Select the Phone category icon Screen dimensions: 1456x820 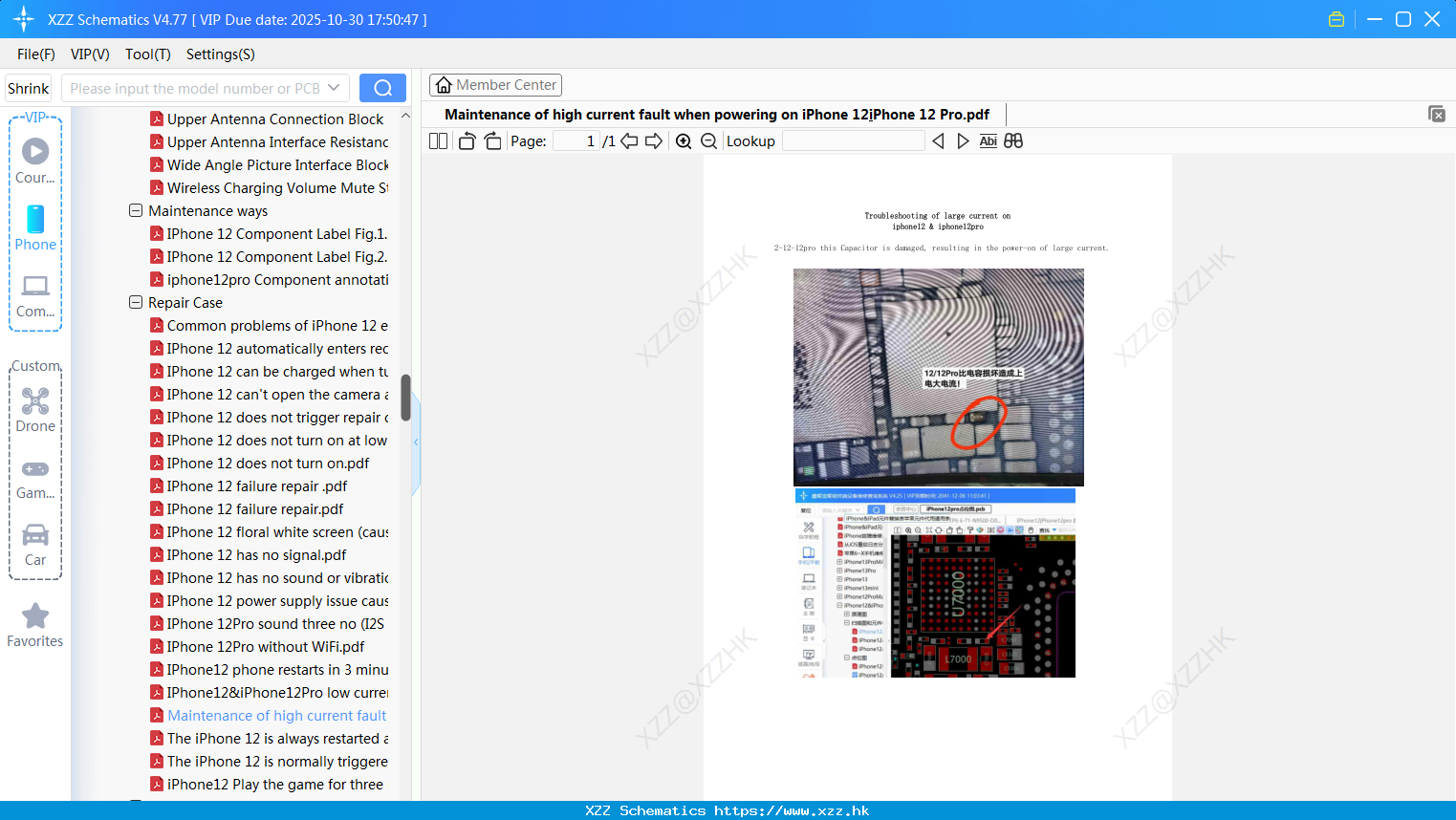35,227
